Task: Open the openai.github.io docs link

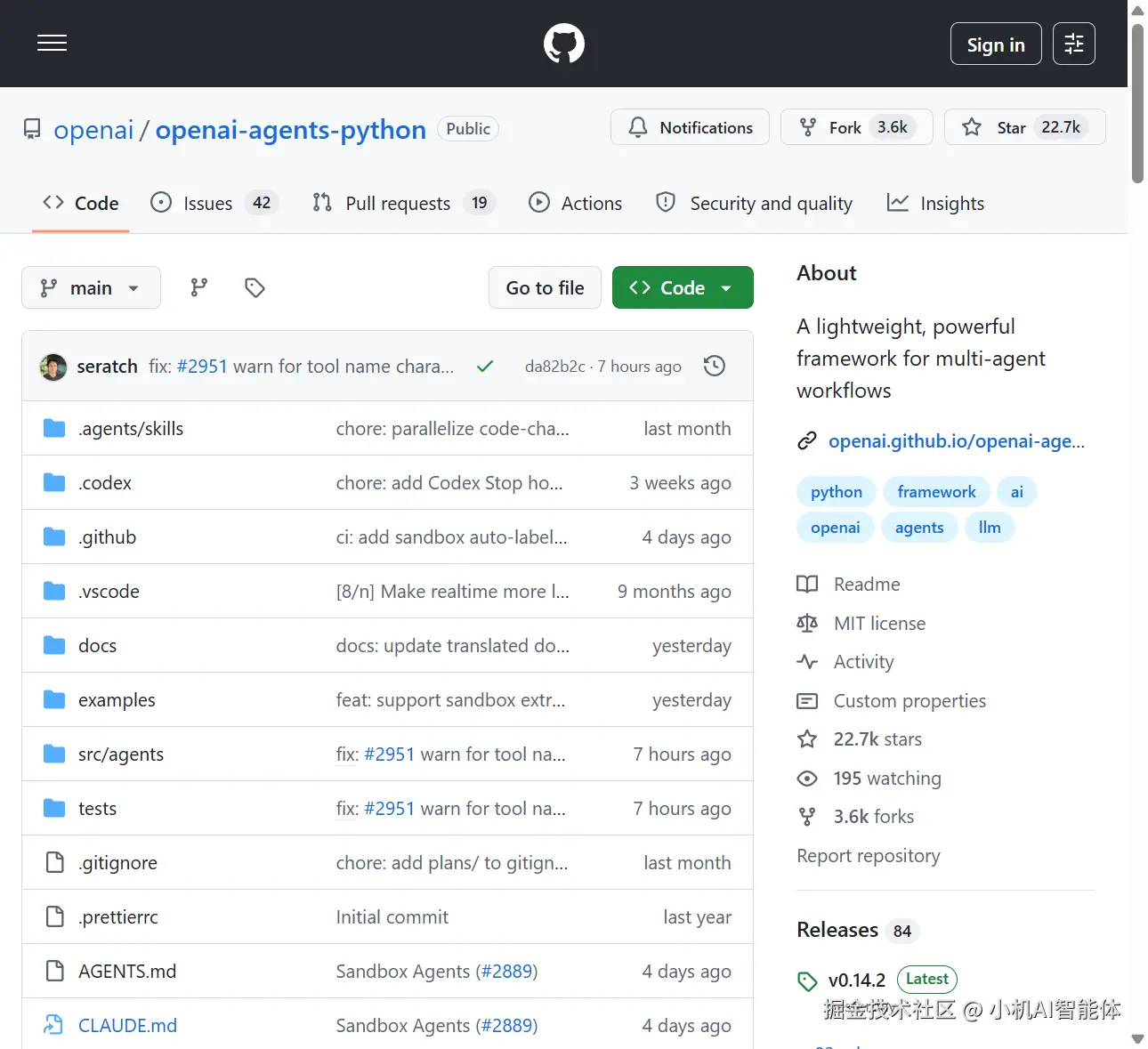Action: pyautogui.click(x=957, y=440)
